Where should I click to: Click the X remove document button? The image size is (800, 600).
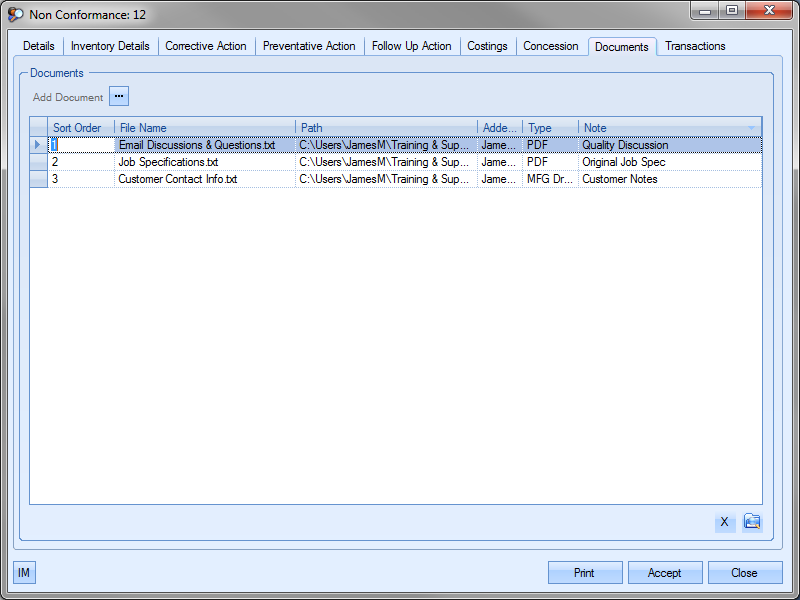pos(725,522)
